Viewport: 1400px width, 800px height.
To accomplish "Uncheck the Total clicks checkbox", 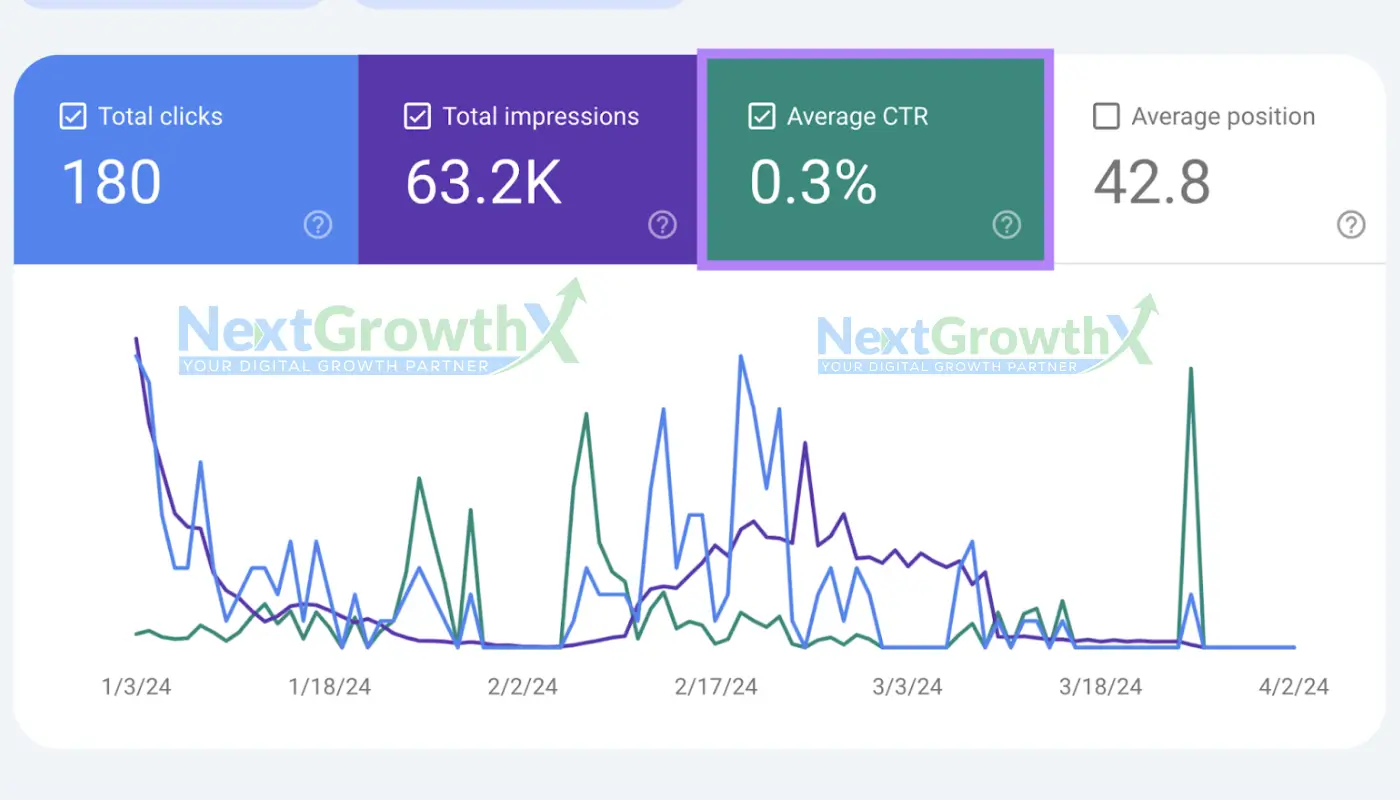I will coord(73,117).
